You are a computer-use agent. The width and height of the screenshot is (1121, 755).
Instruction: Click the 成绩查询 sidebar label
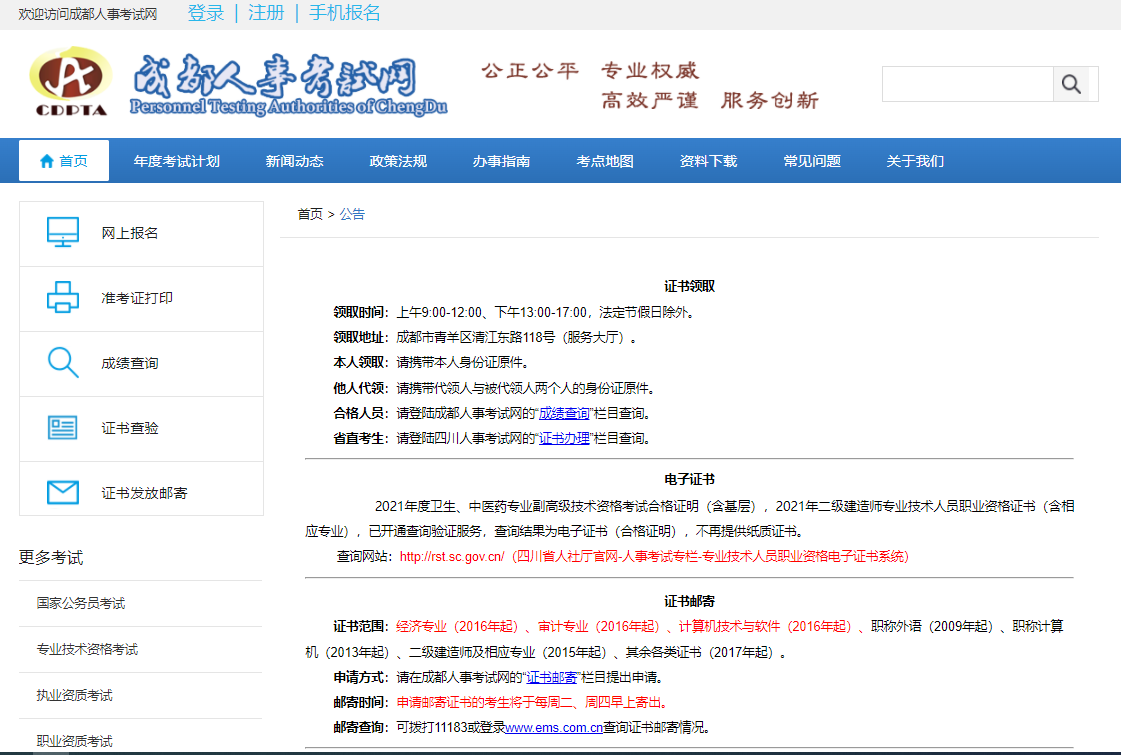pos(129,363)
